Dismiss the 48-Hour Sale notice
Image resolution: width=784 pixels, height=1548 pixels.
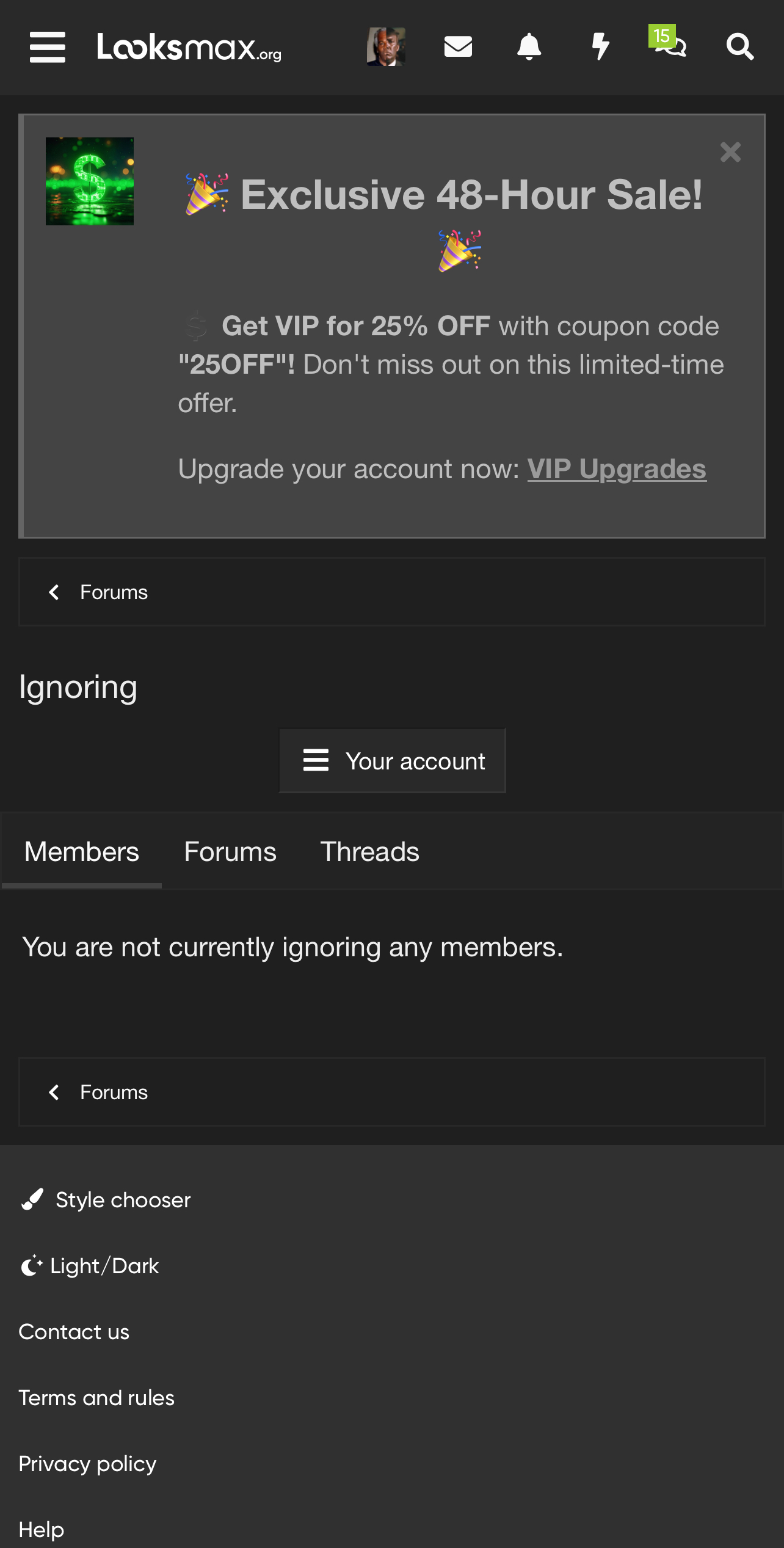click(730, 152)
